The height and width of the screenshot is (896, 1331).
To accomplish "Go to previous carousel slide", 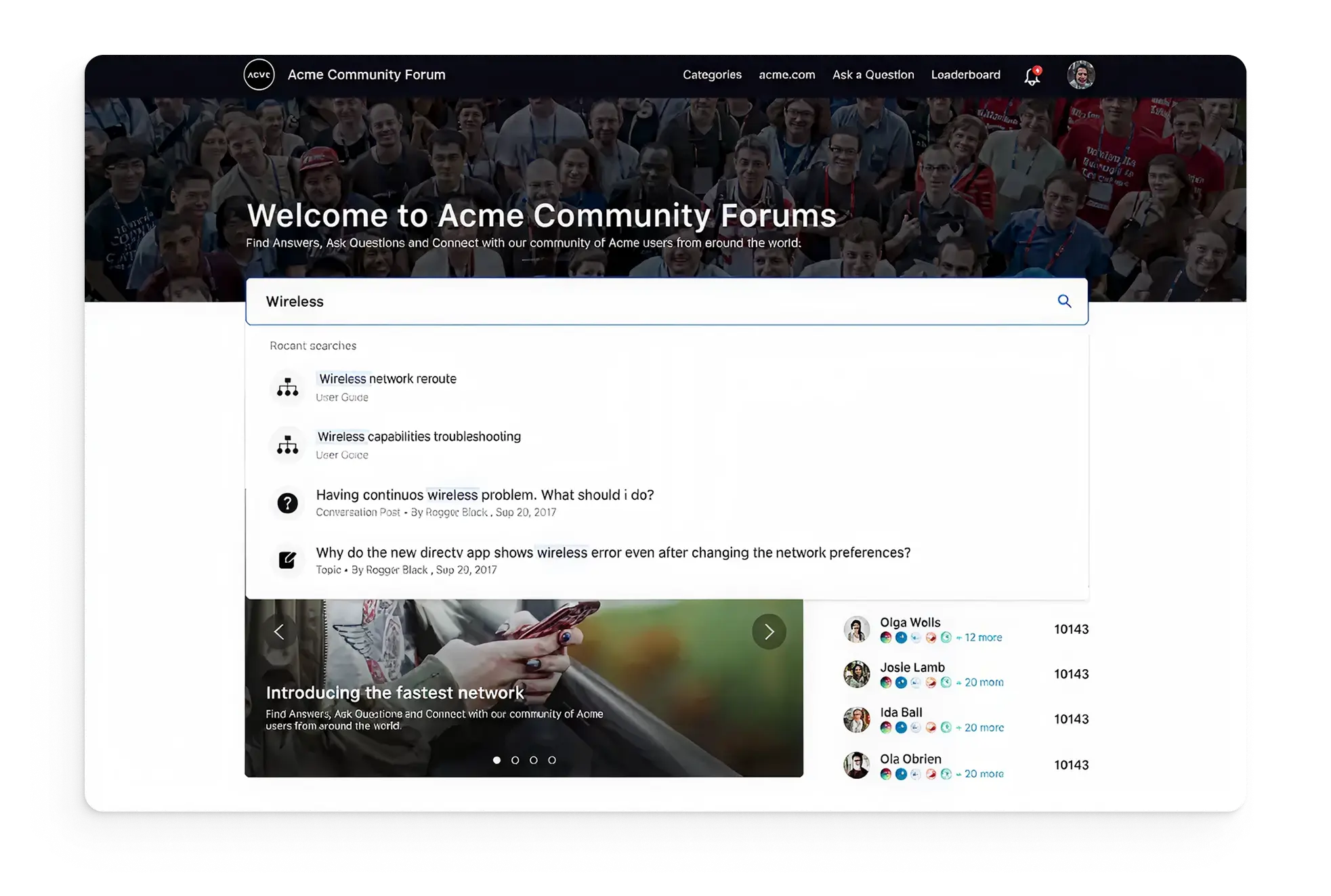I will click(x=279, y=632).
